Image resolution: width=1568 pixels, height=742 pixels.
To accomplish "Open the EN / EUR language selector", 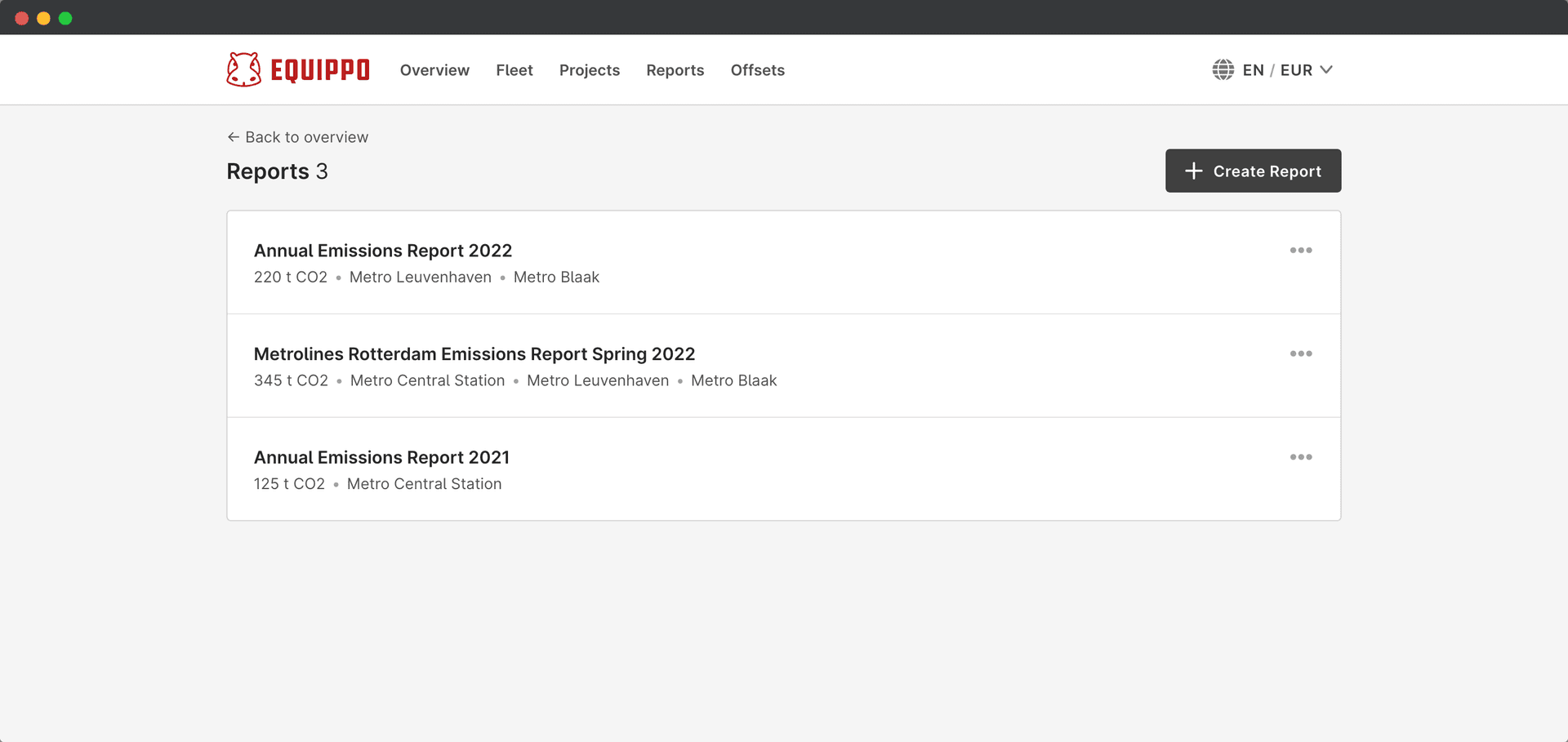I will (x=1272, y=69).
